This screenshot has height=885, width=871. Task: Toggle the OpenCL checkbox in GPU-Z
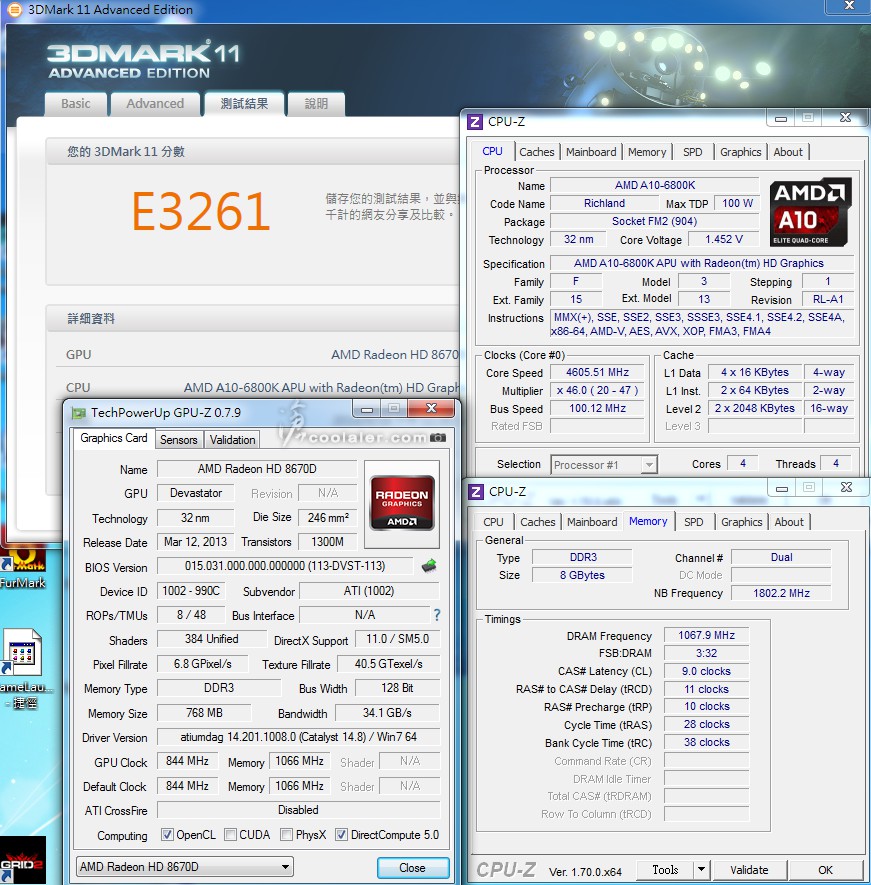coord(167,834)
